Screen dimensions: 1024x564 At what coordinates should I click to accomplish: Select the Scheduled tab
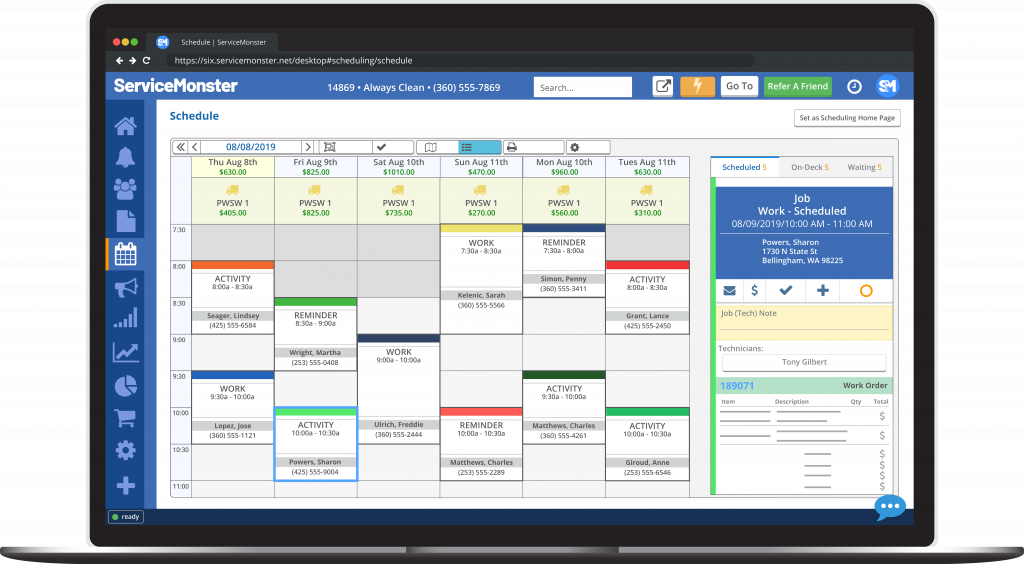(744, 167)
